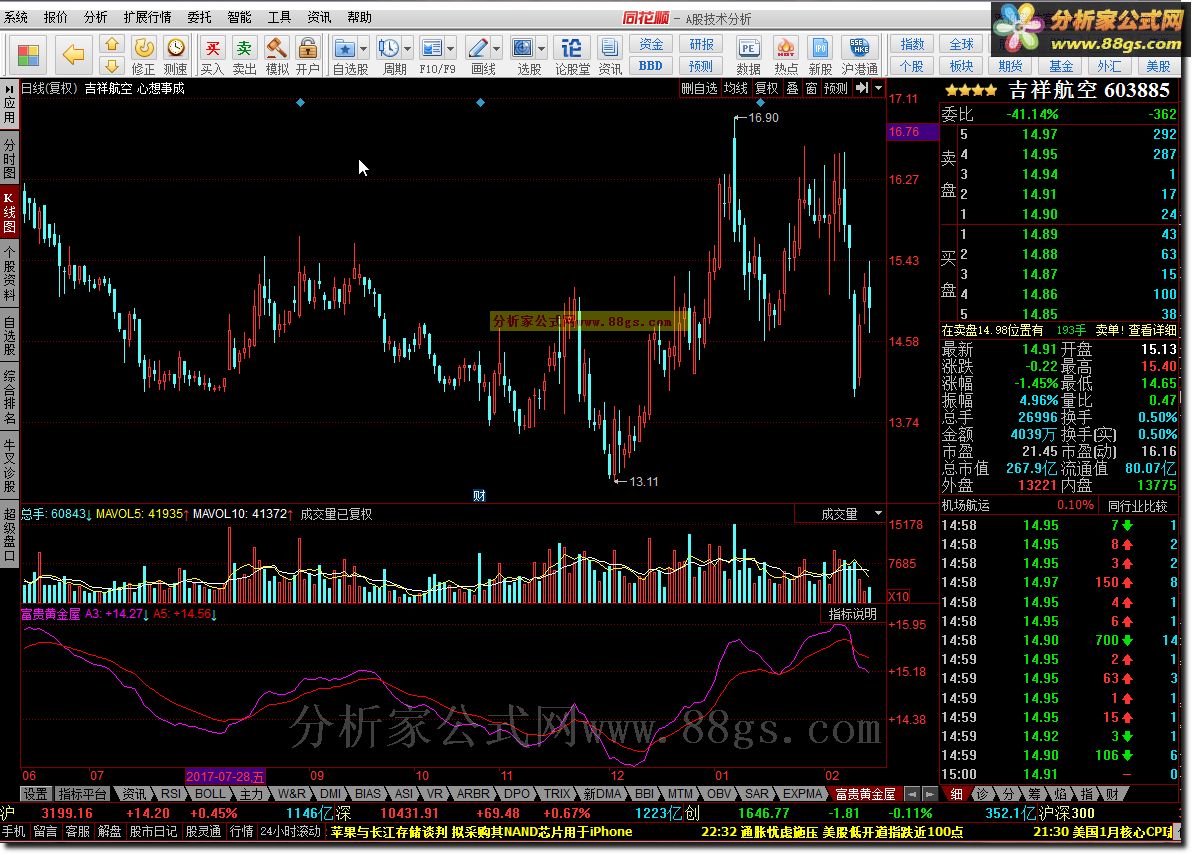
Task: Go back with the yellow left arrow
Action: [73, 54]
